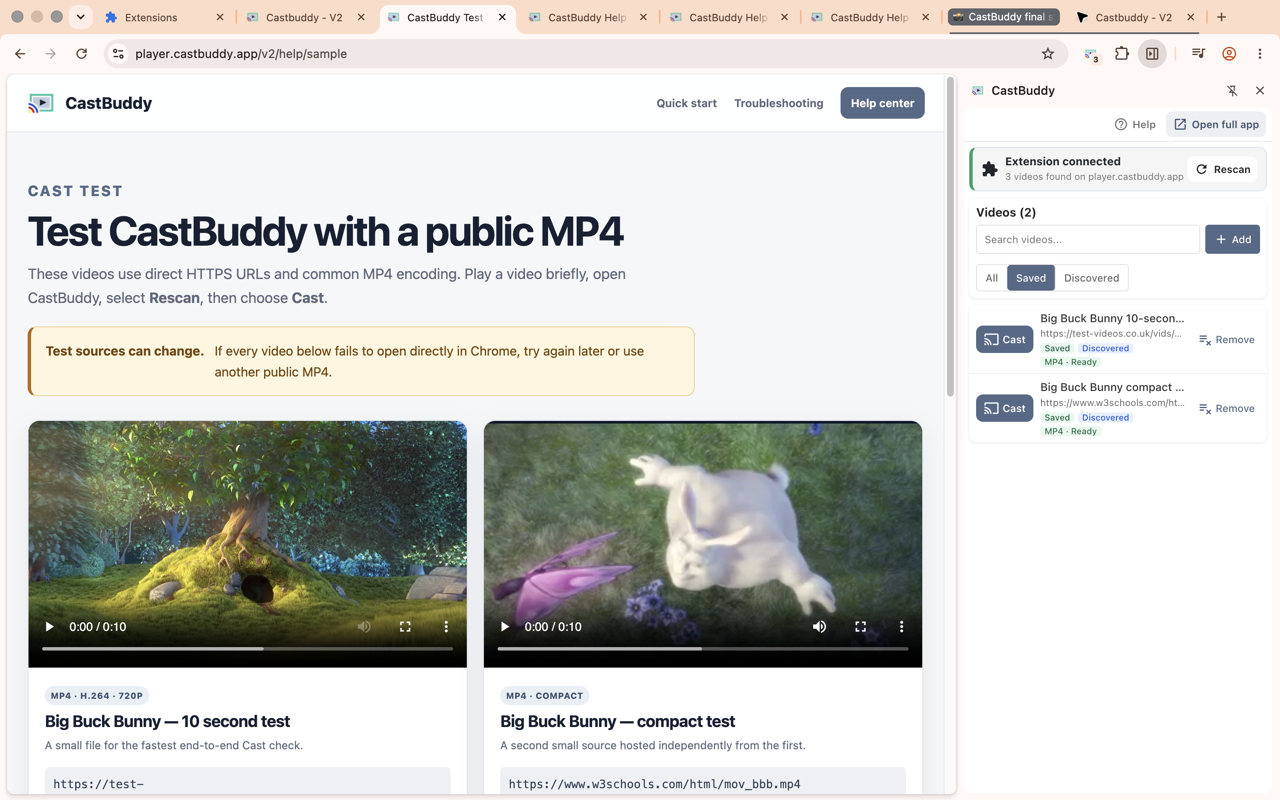Bookmark this page with the star icon
1280x800 pixels.
click(x=1048, y=54)
